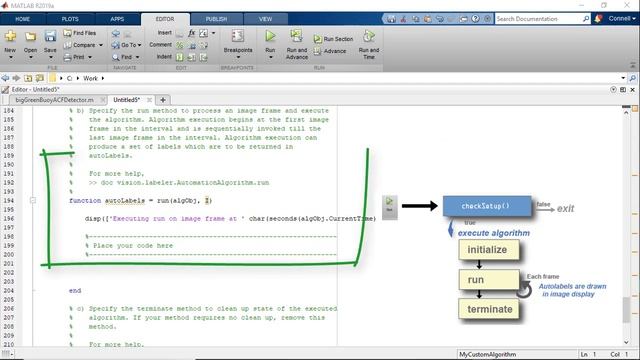Collapse the function fold marker at line 194

click(33, 200)
